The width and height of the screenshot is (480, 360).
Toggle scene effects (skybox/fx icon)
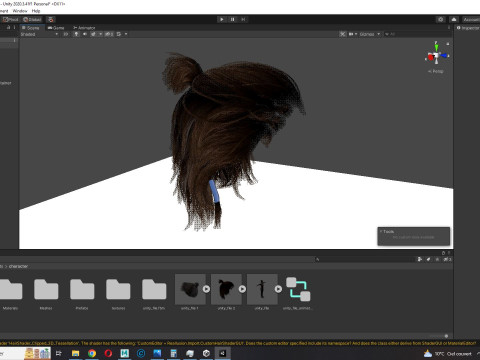[93, 34]
